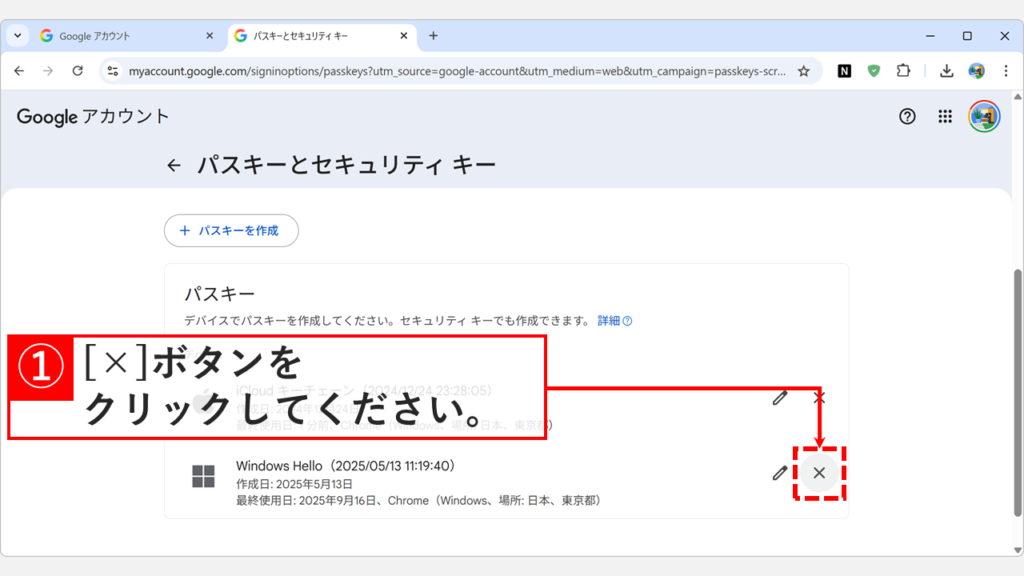The width and height of the screenshot is (1024, 576).
Task: Open the 詳細 link about passkeys
Action: tap(610, 321)
